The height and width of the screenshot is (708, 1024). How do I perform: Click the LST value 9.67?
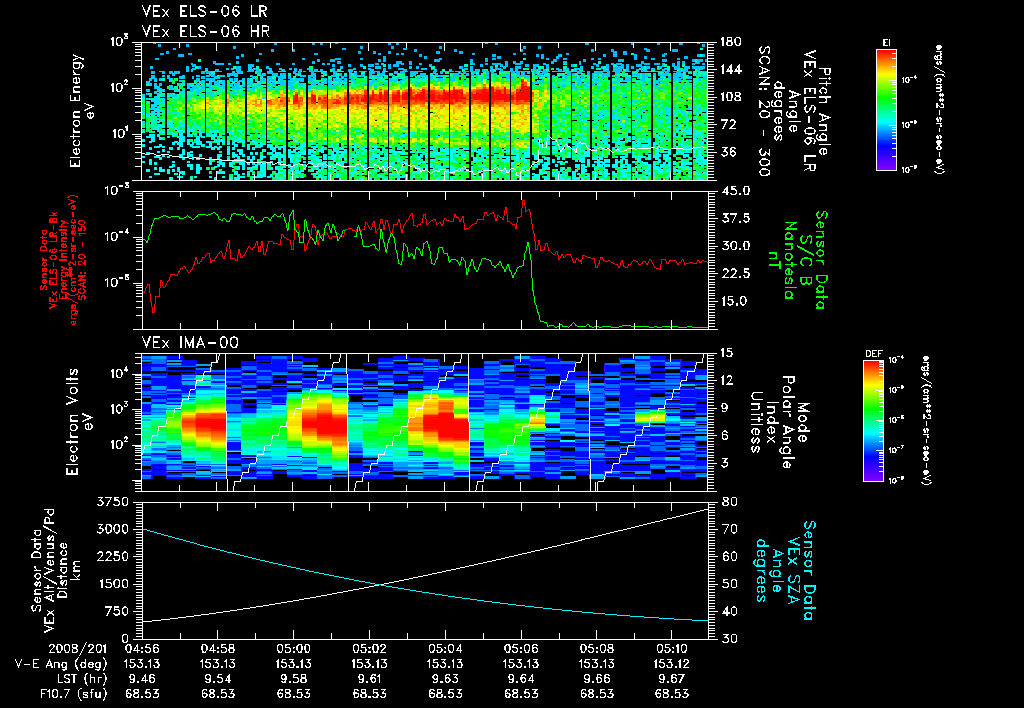click(671, 679)
